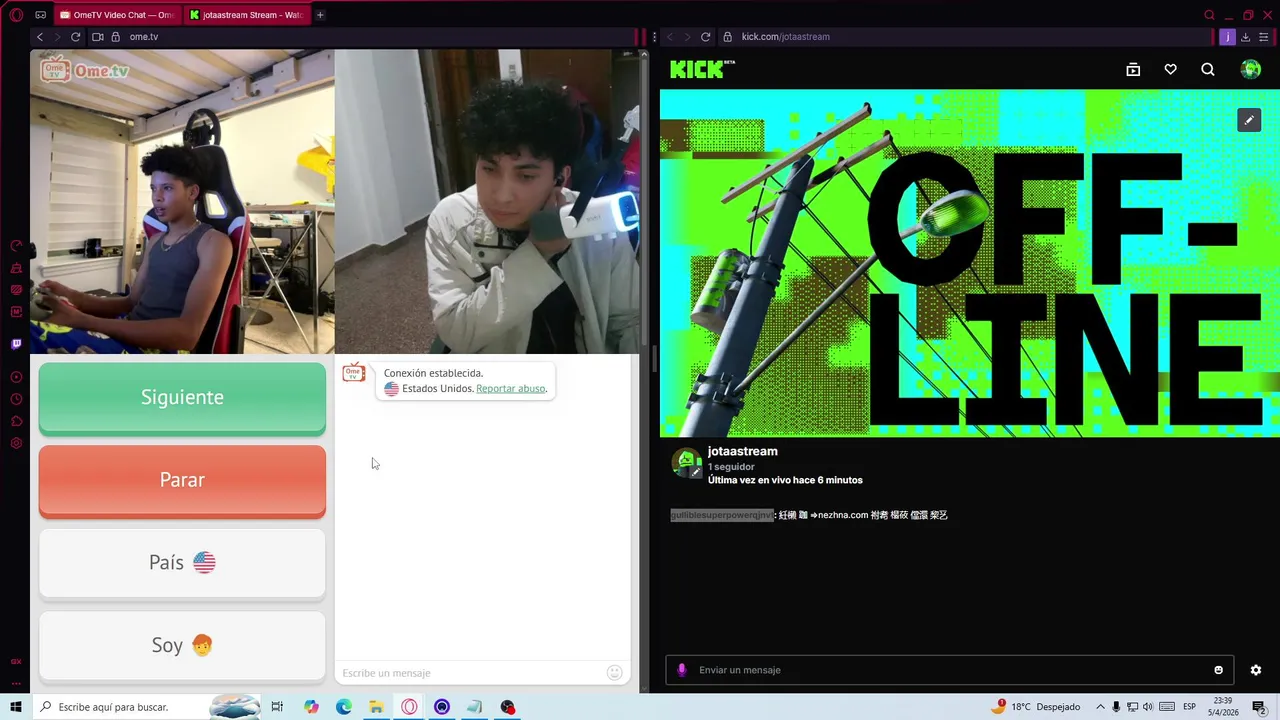This screenshot has width=1280, height=720.
Task: Open the País country selector
Action: (x=182, y=563)
